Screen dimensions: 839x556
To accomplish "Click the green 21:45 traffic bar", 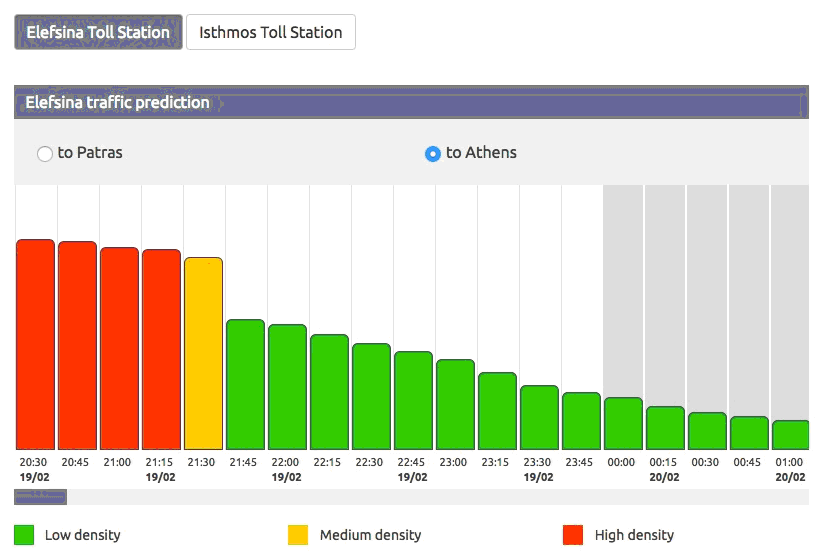I will (245, 385).
